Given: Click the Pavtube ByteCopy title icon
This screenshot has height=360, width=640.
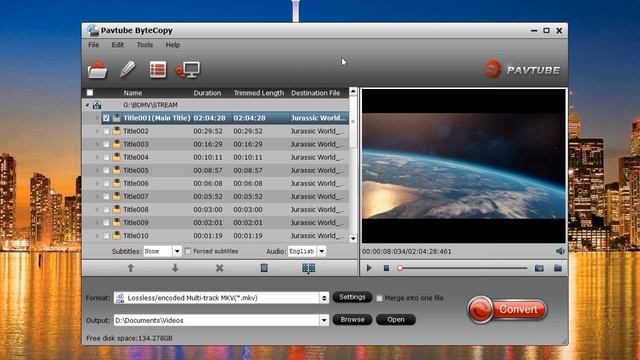Looking at the screenshot, I should pyautogui.click(x=93, y=30).
